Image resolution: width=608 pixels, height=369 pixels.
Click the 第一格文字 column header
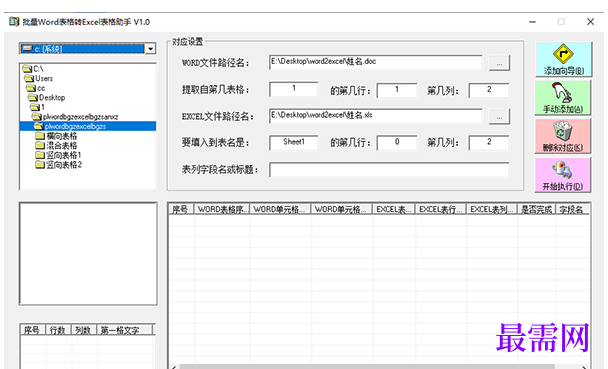click(125, 330)
